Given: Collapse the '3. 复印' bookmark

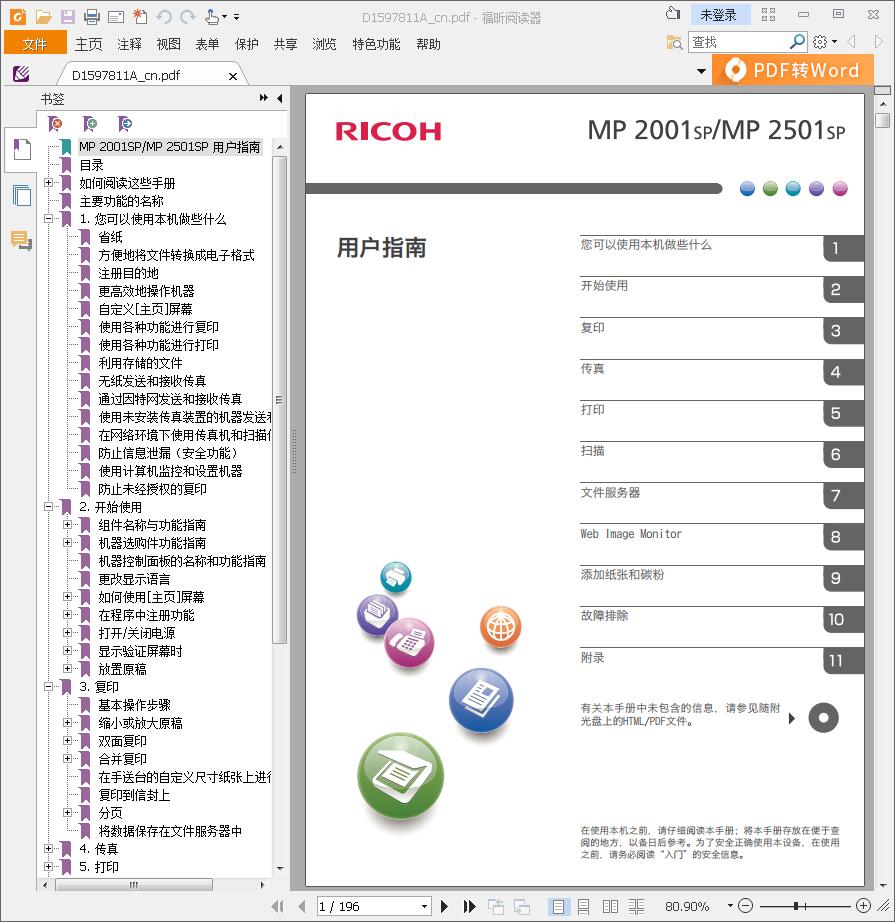Looking at the screenshot, I should 48,686.
